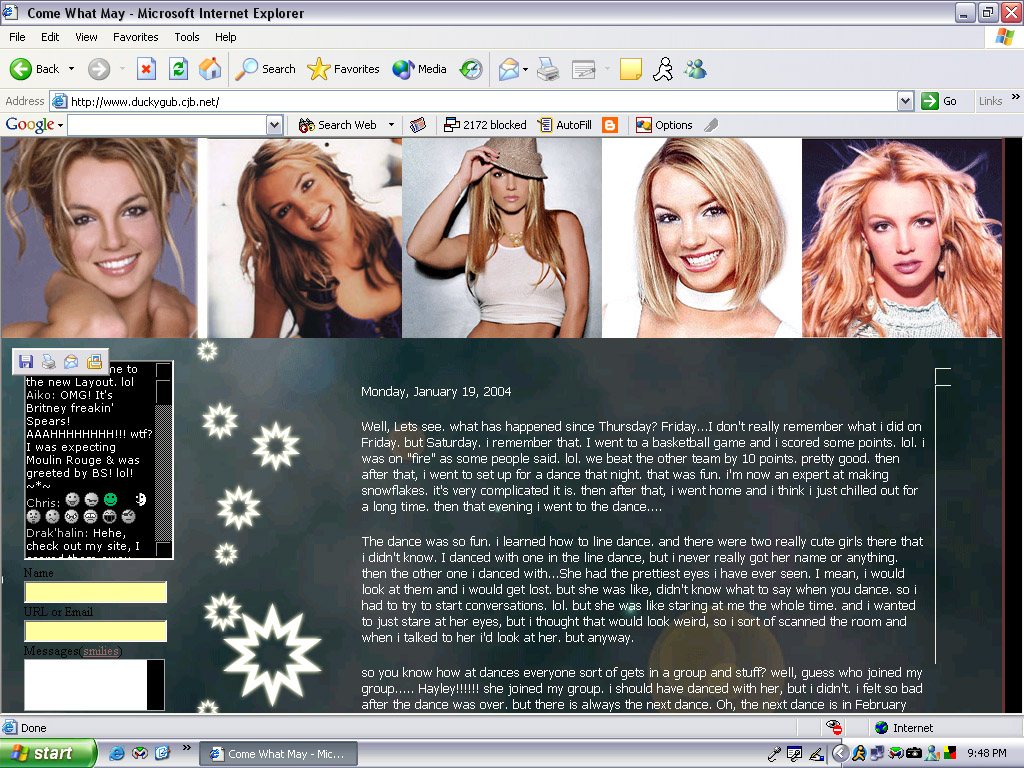Open the Tools menu
The width and height of the screenshot is (1024, 768).
[x=187, y=37]
